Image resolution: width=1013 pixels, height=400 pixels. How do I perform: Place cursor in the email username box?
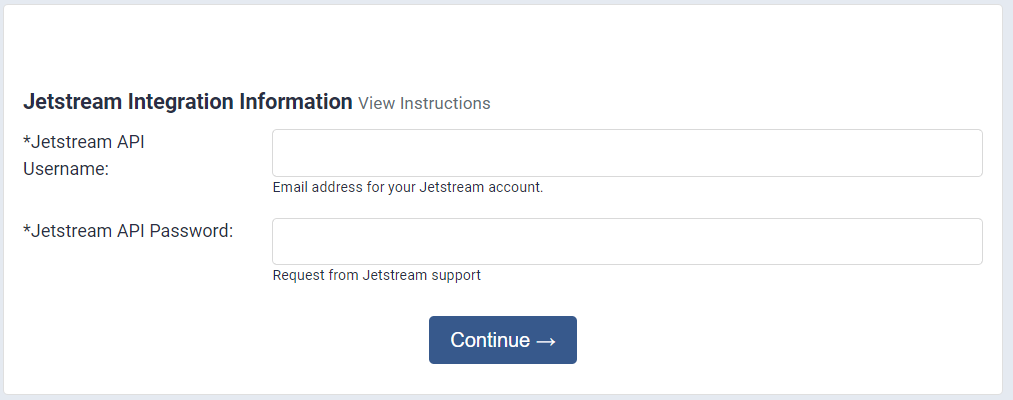627,153
